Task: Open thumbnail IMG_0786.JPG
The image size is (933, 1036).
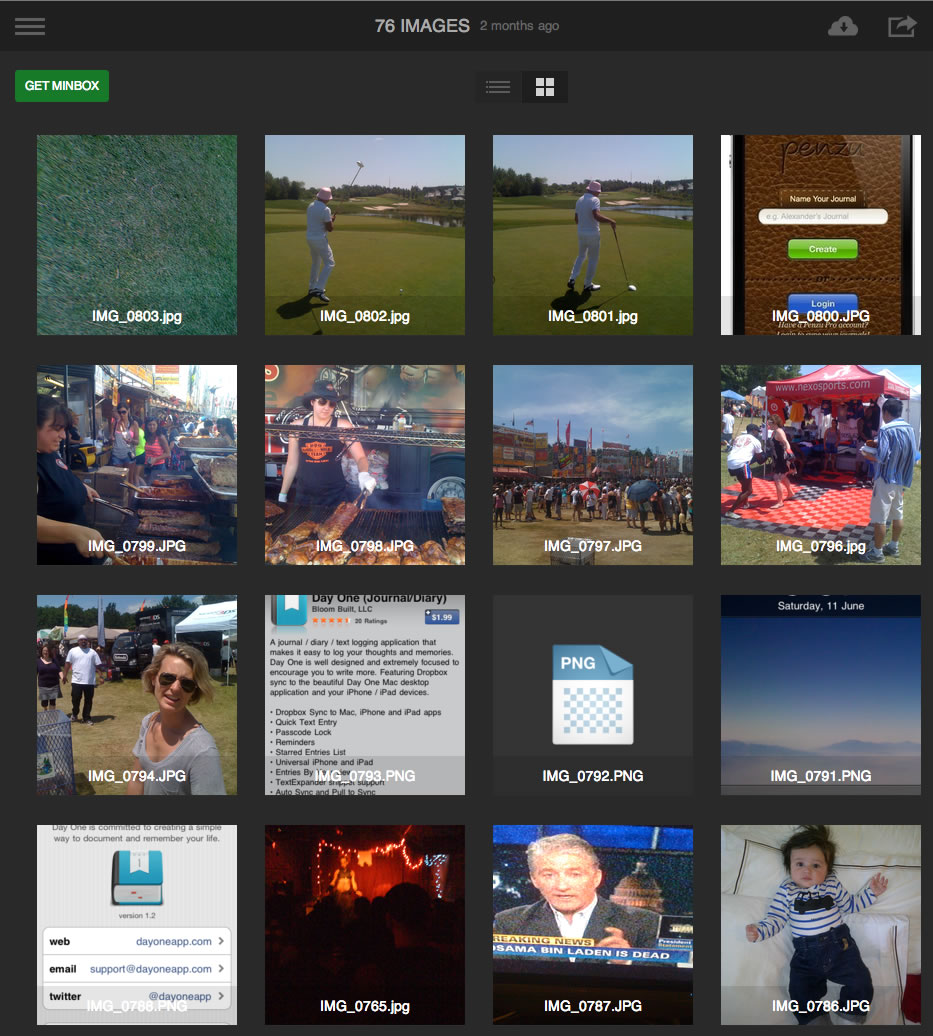Action: [821, 924]
